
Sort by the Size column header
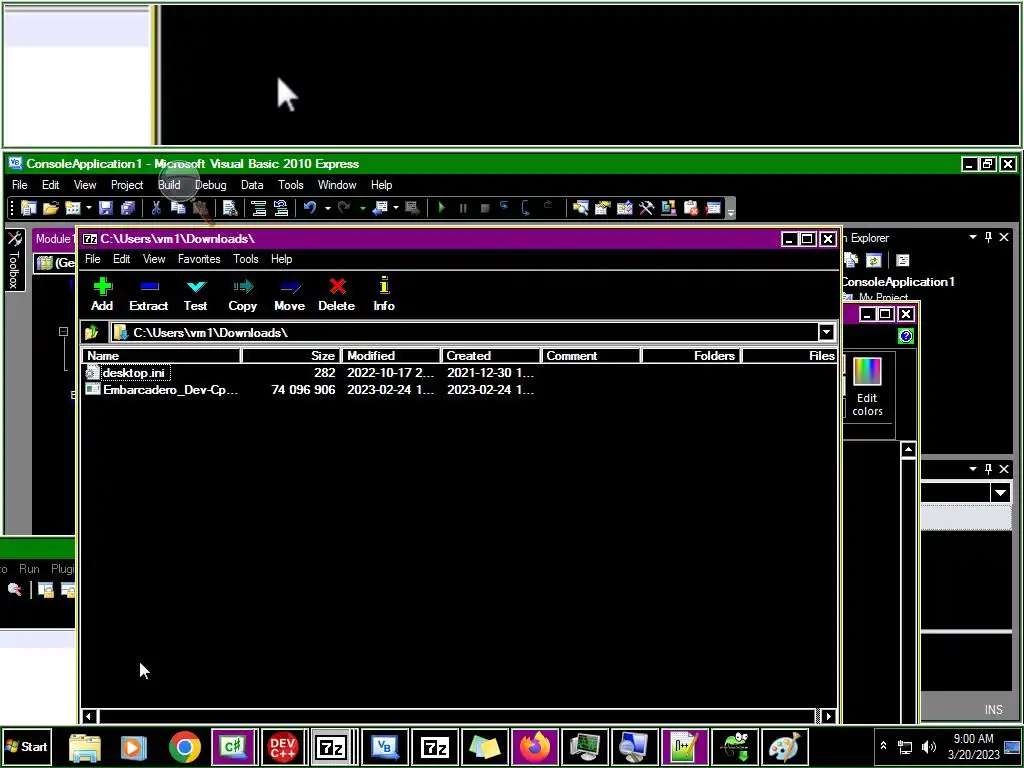(291, 356)
